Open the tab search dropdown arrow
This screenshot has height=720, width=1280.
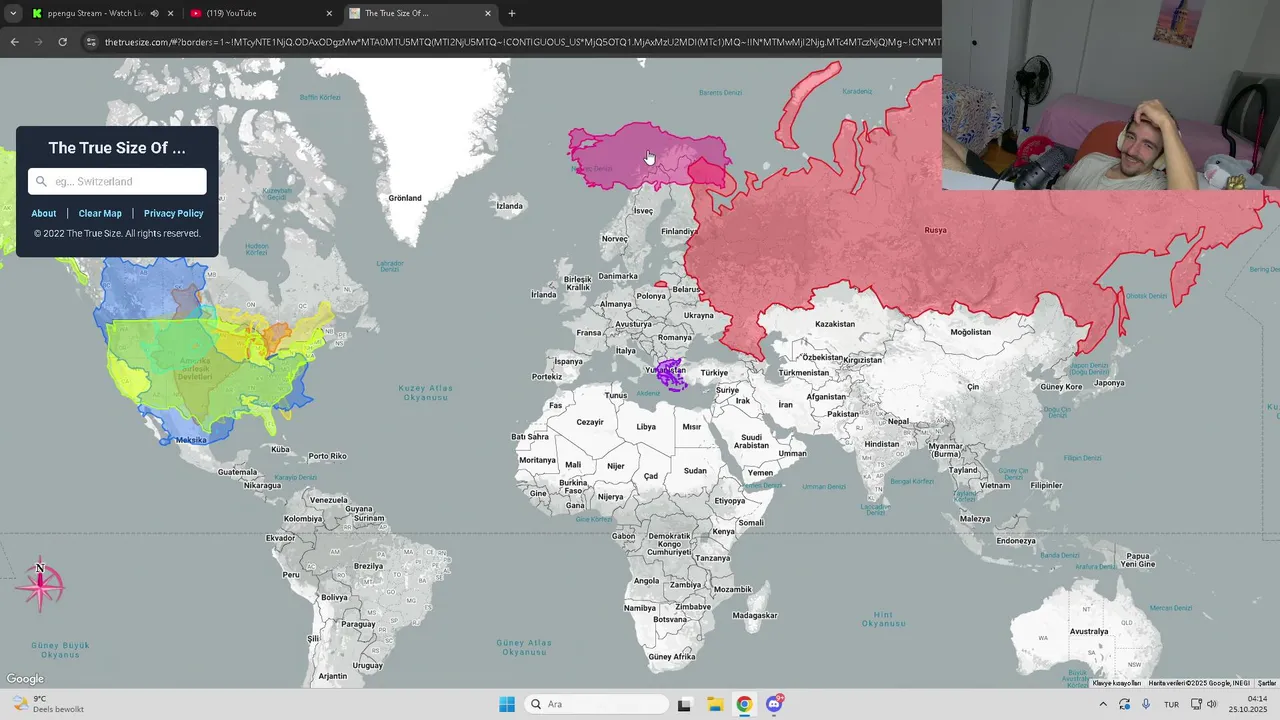(x=12, y=13)
